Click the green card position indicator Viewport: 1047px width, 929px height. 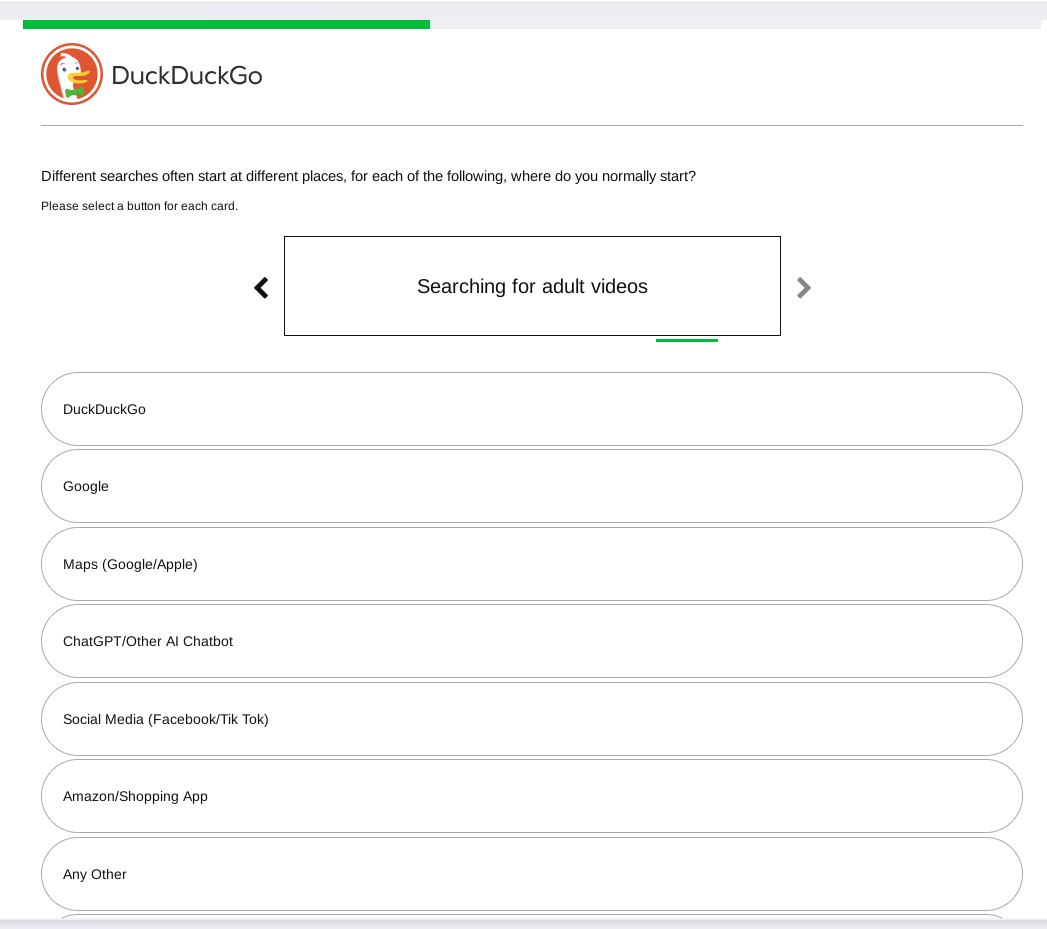(686, 341)
